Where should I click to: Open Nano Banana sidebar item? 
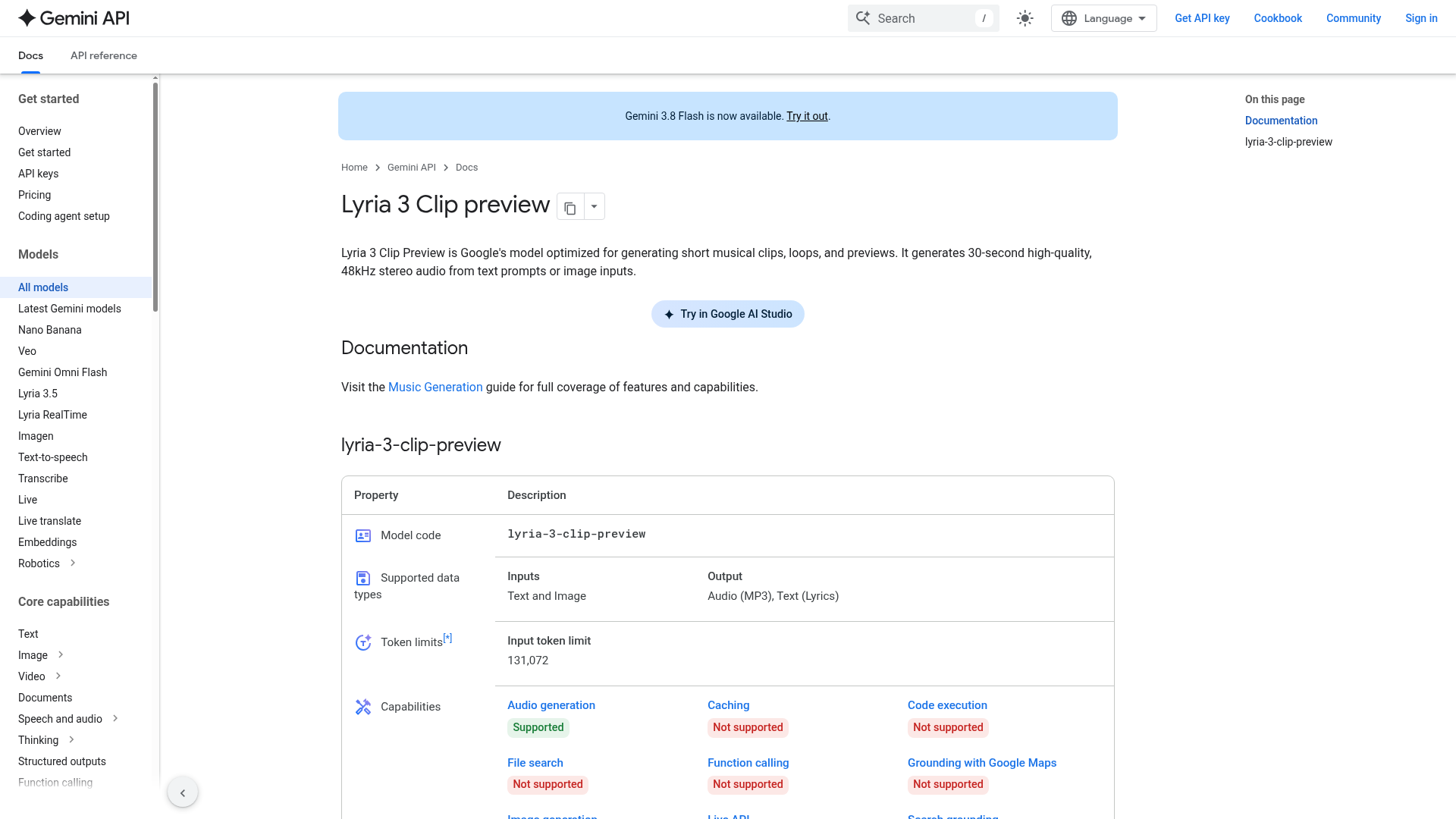(50, 330)
